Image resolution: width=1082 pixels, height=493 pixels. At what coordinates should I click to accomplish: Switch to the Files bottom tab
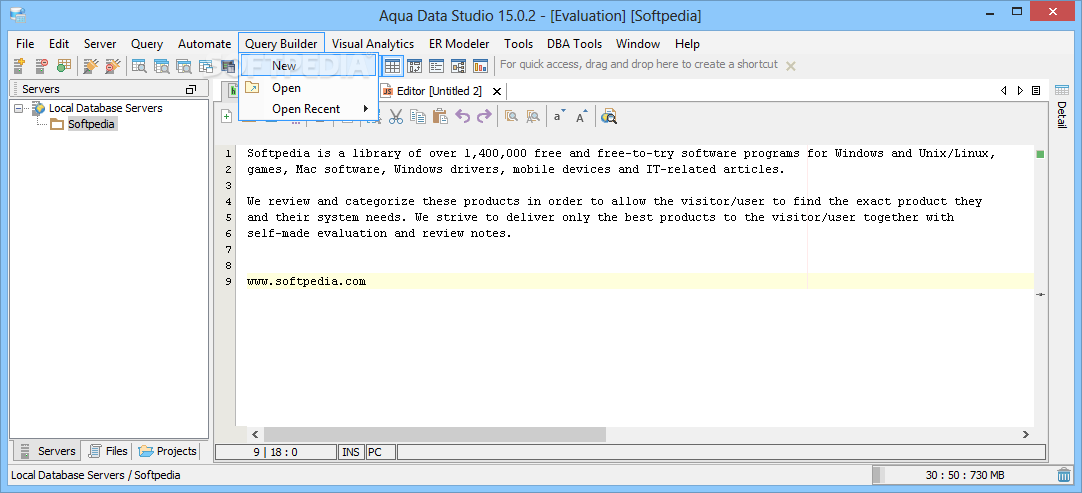click(107, 451)
